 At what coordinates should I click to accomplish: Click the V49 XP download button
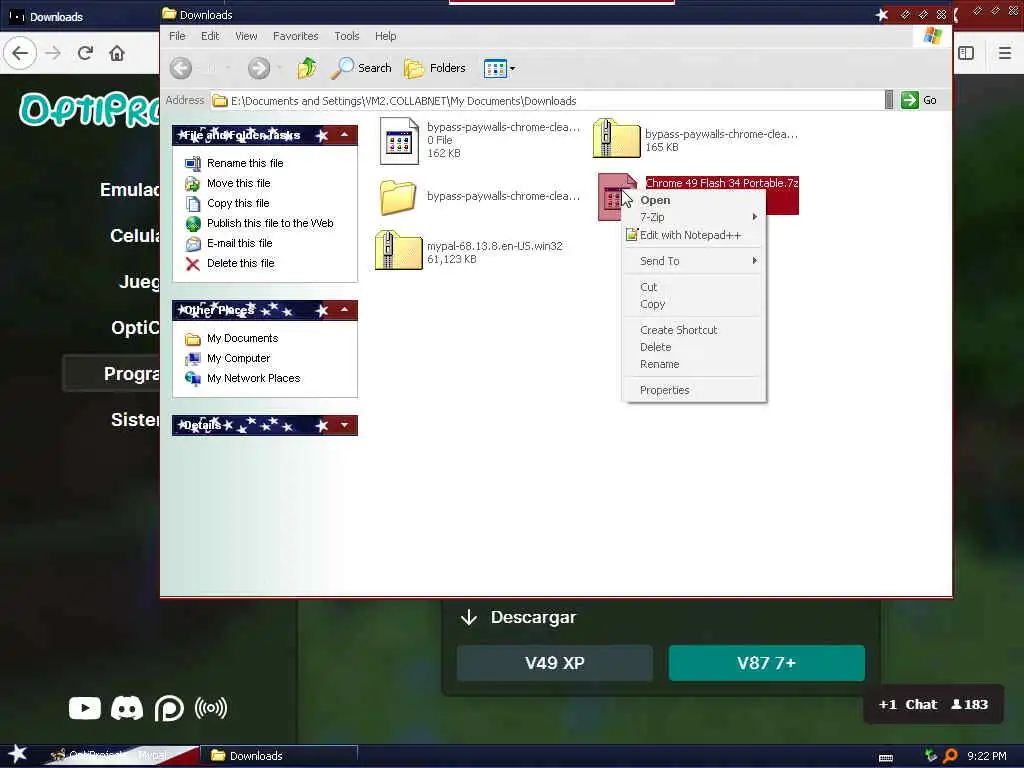pyautogui.click(x=554, y=663)
